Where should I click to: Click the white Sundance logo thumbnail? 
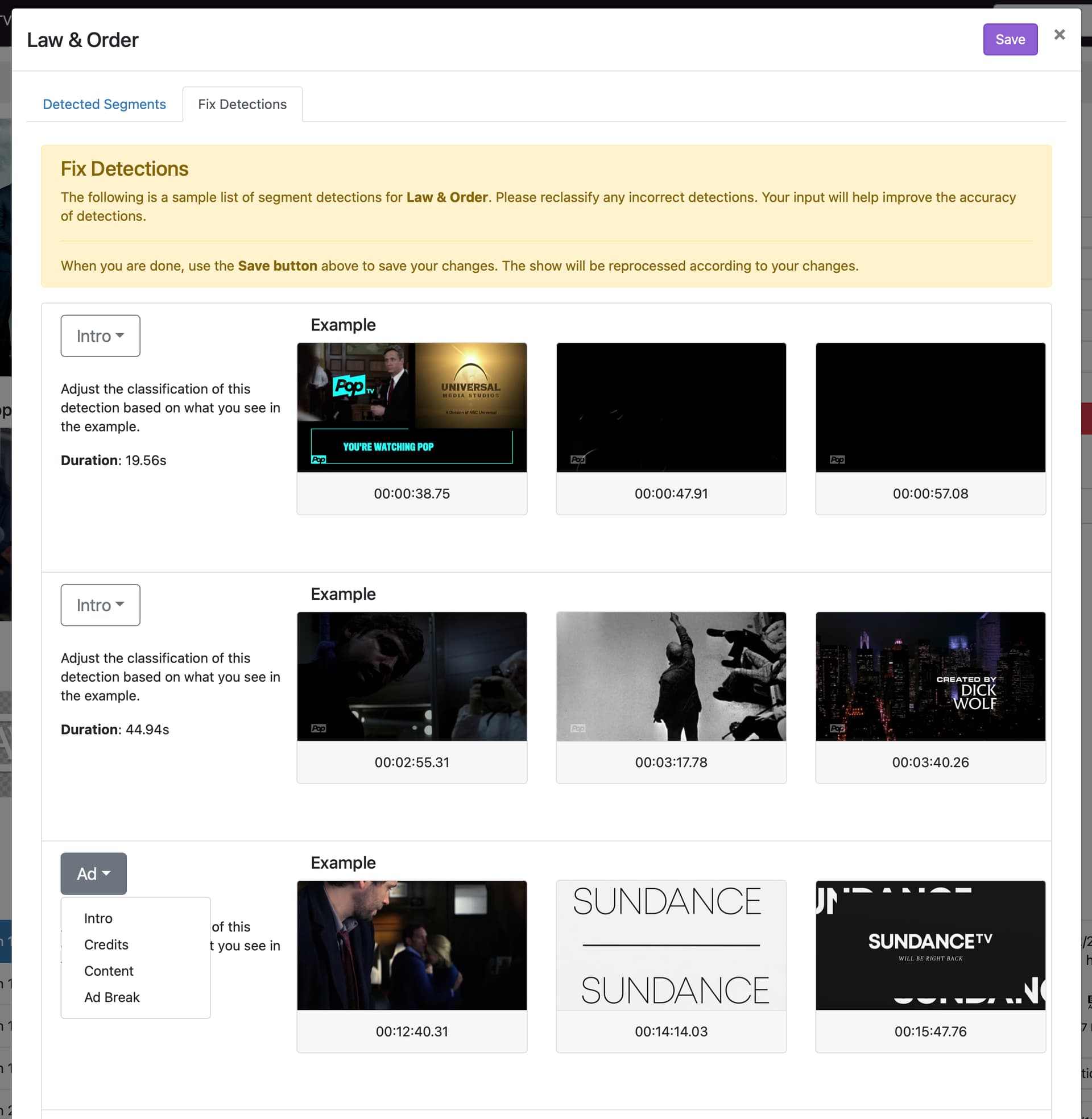(x=671, y=945)
